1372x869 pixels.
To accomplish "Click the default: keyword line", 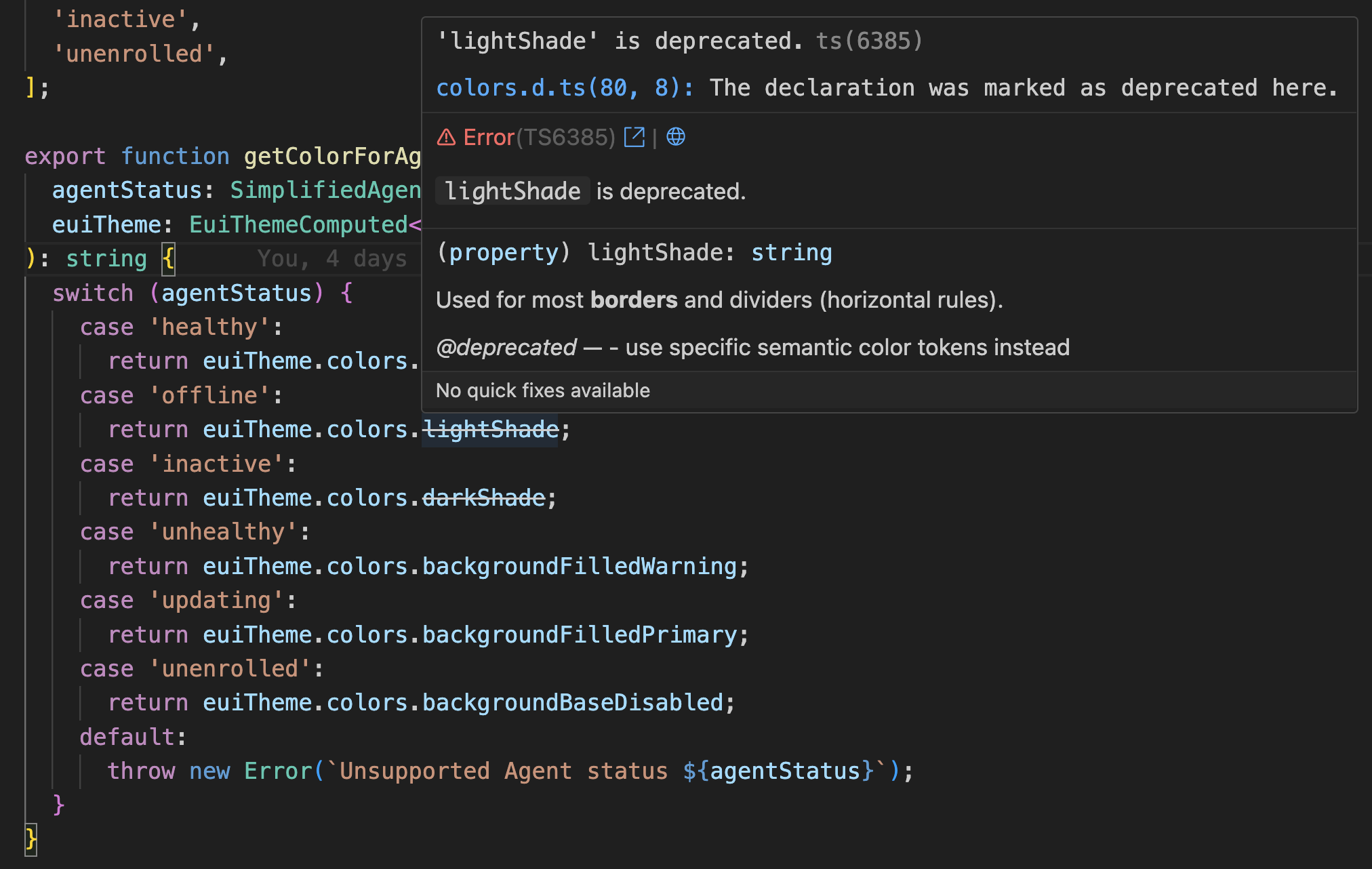I will [133, 737].
